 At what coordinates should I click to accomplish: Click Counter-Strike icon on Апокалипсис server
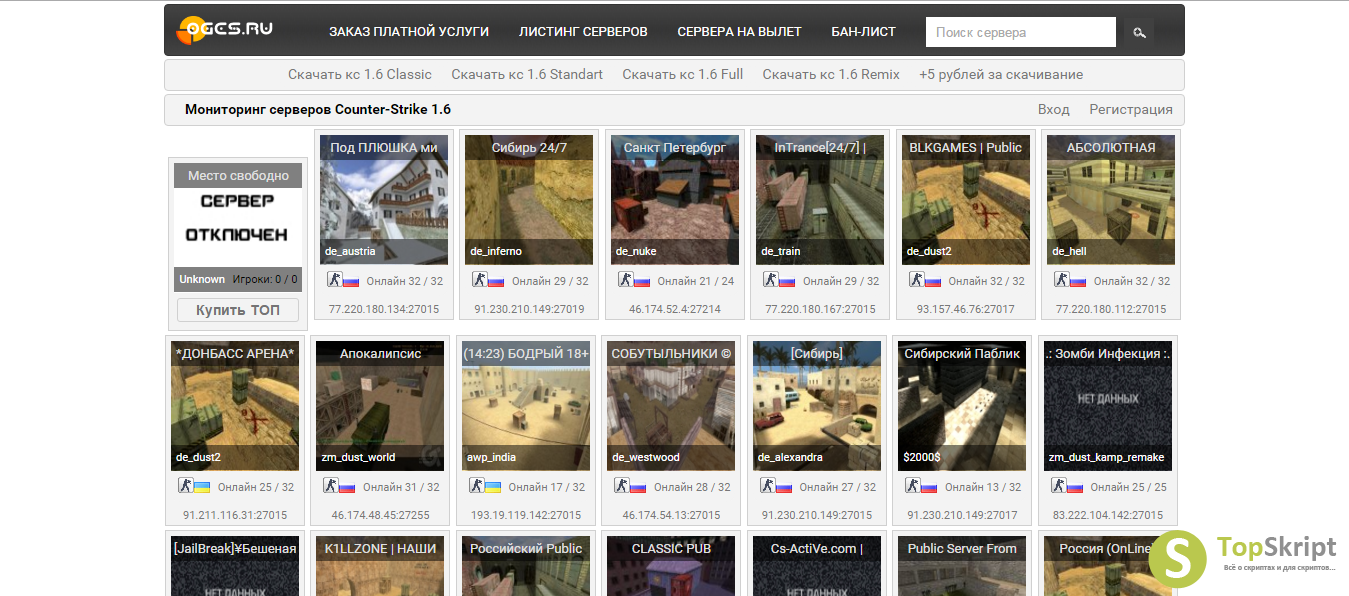pyautogui.click(x=331, y=486)
